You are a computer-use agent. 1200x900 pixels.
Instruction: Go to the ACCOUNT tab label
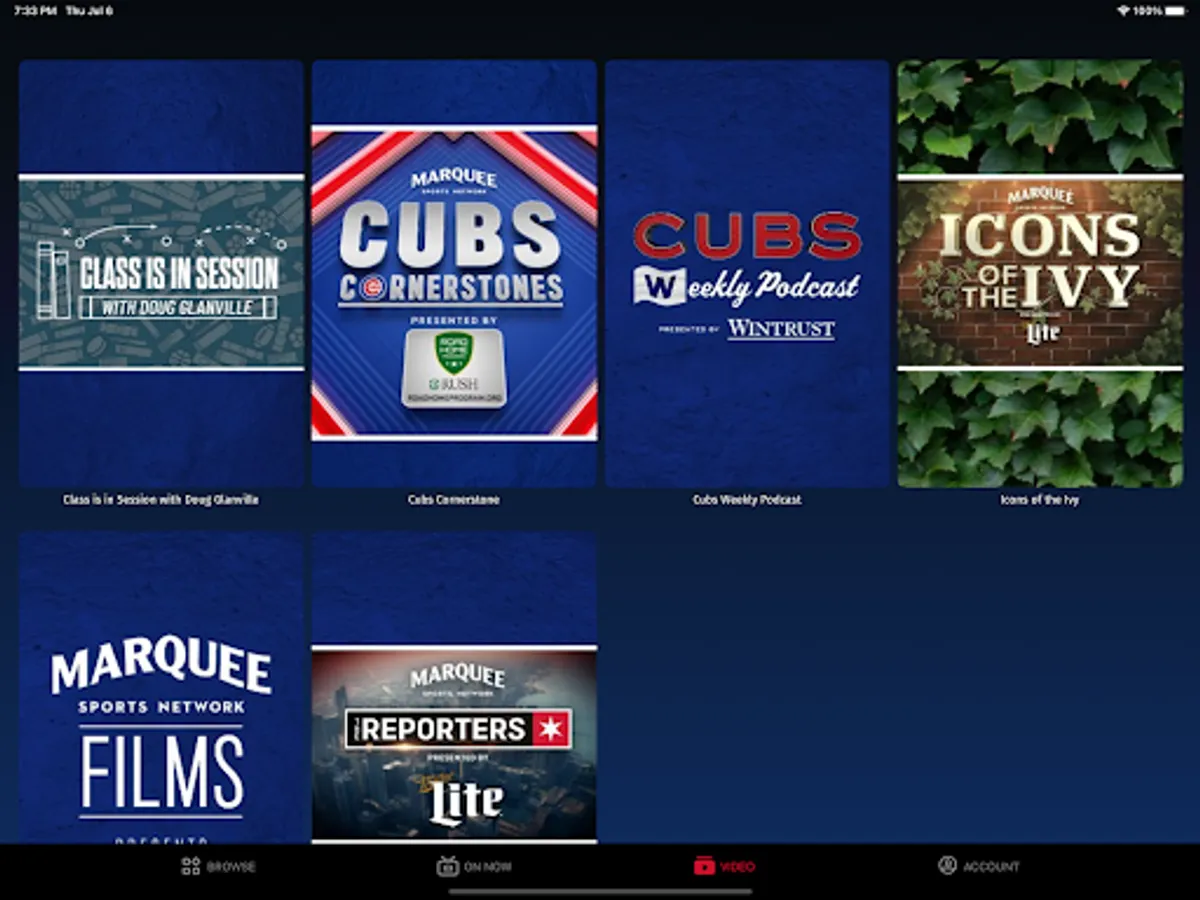991,867
